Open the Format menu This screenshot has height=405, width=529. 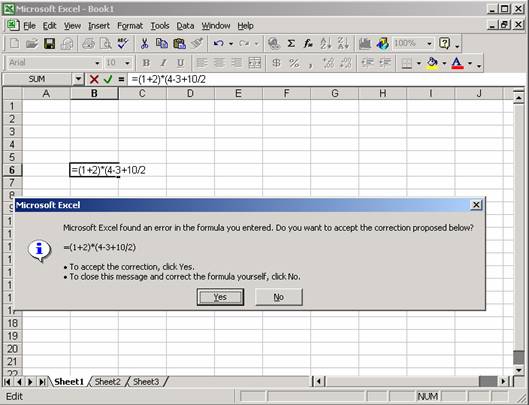130,26
